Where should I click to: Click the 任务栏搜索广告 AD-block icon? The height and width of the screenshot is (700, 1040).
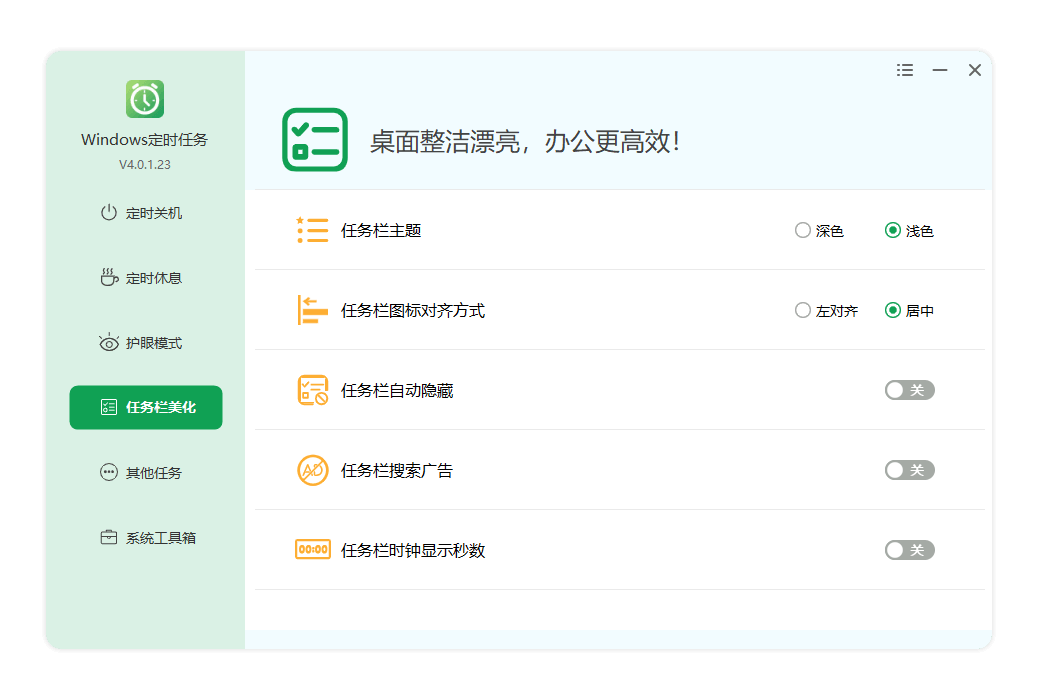312,470
